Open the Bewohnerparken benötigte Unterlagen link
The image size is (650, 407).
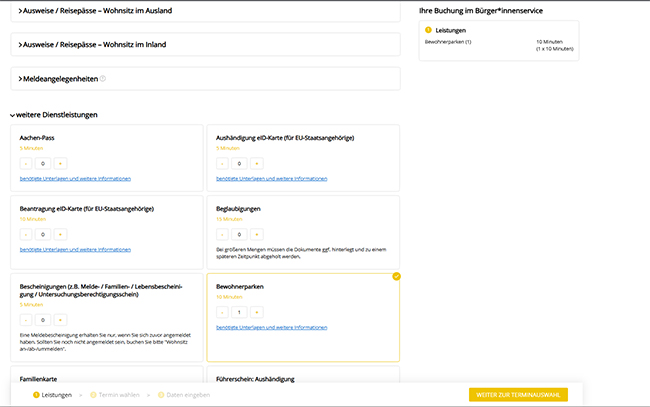click(x=271, y=328)
